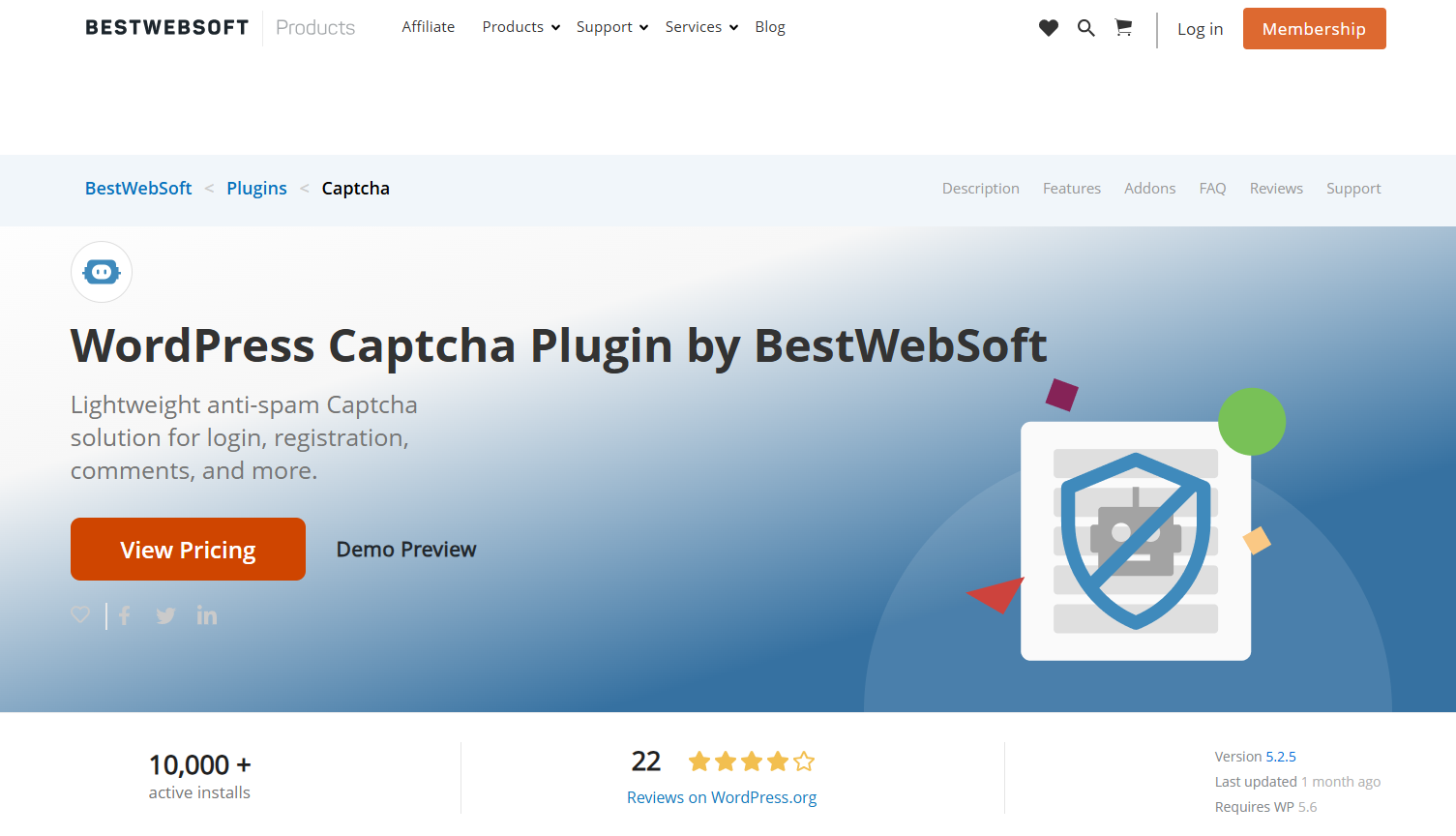Screen dimensions: 1456x836
Task: Open the Blog menu item
Action: [770, 27]
